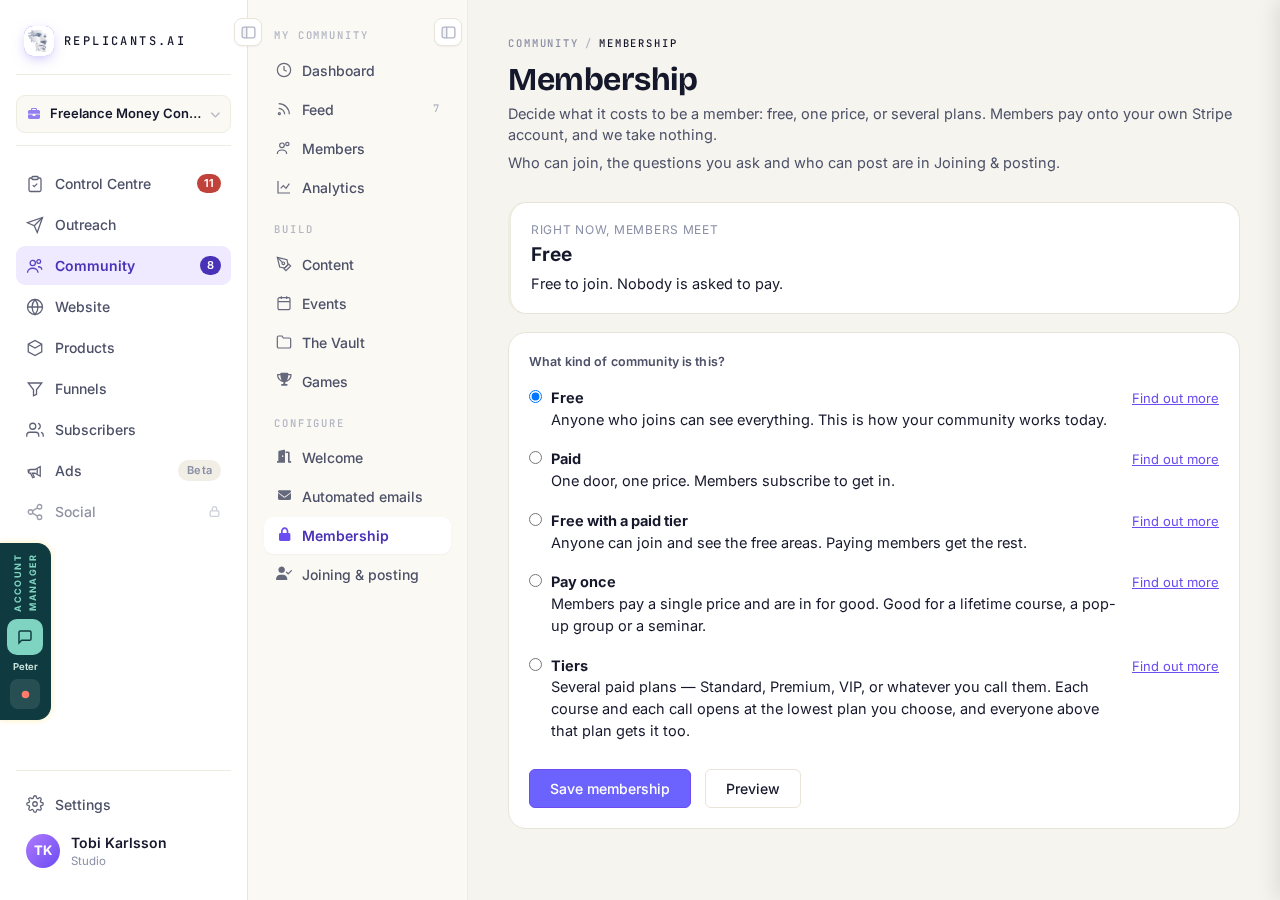Viewport: 1280px width, 900px height.
Task: Click the Preview button
Action: (x=753, y=788)
